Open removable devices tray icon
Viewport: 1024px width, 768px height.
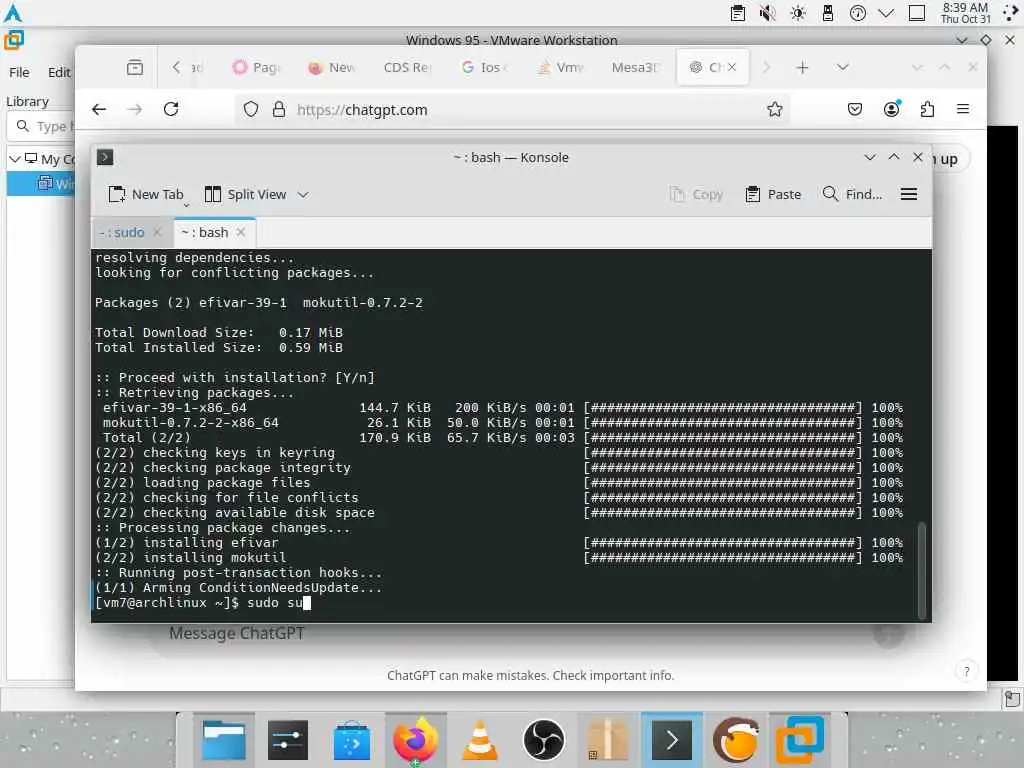pyautogui.click(x=827, y=13)
